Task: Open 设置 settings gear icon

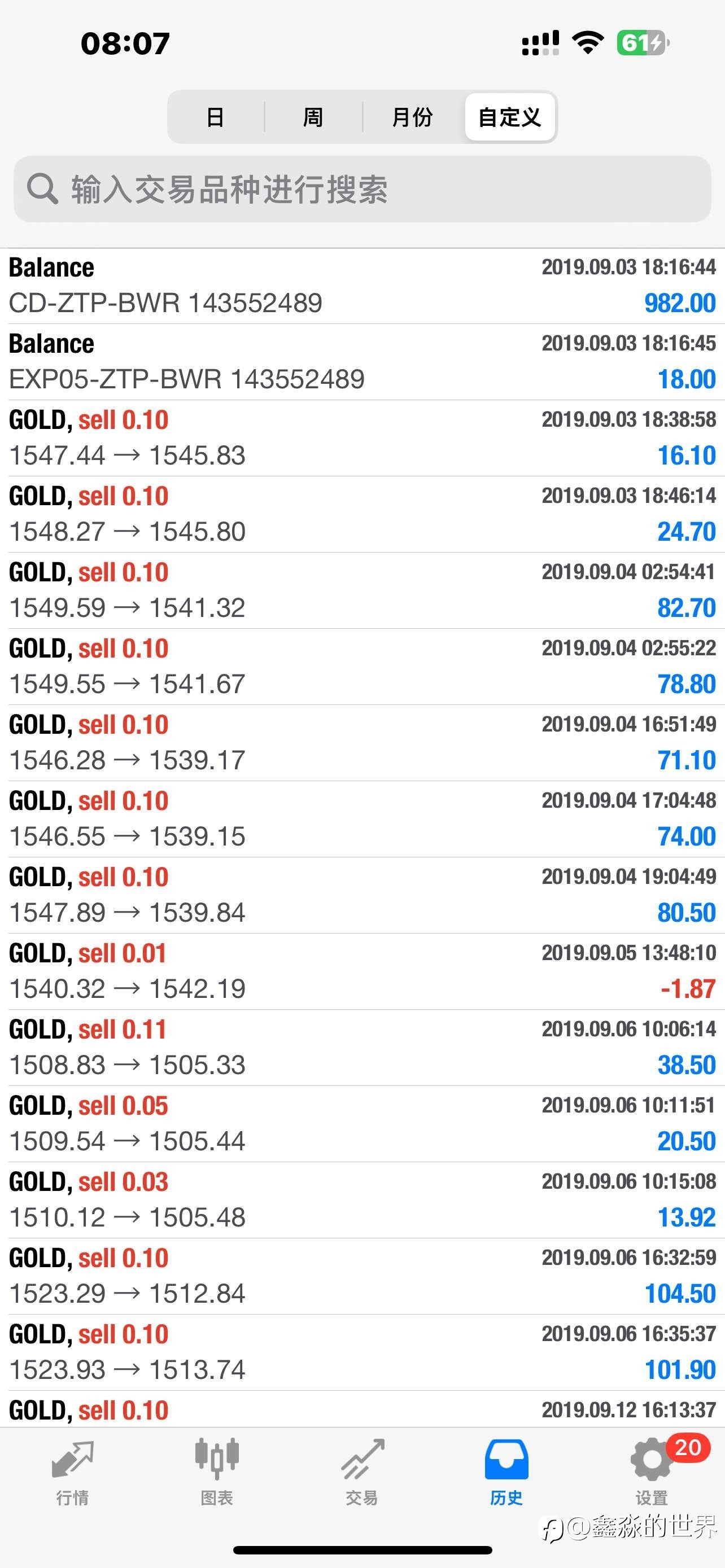Action: (x=650, y=1460)
